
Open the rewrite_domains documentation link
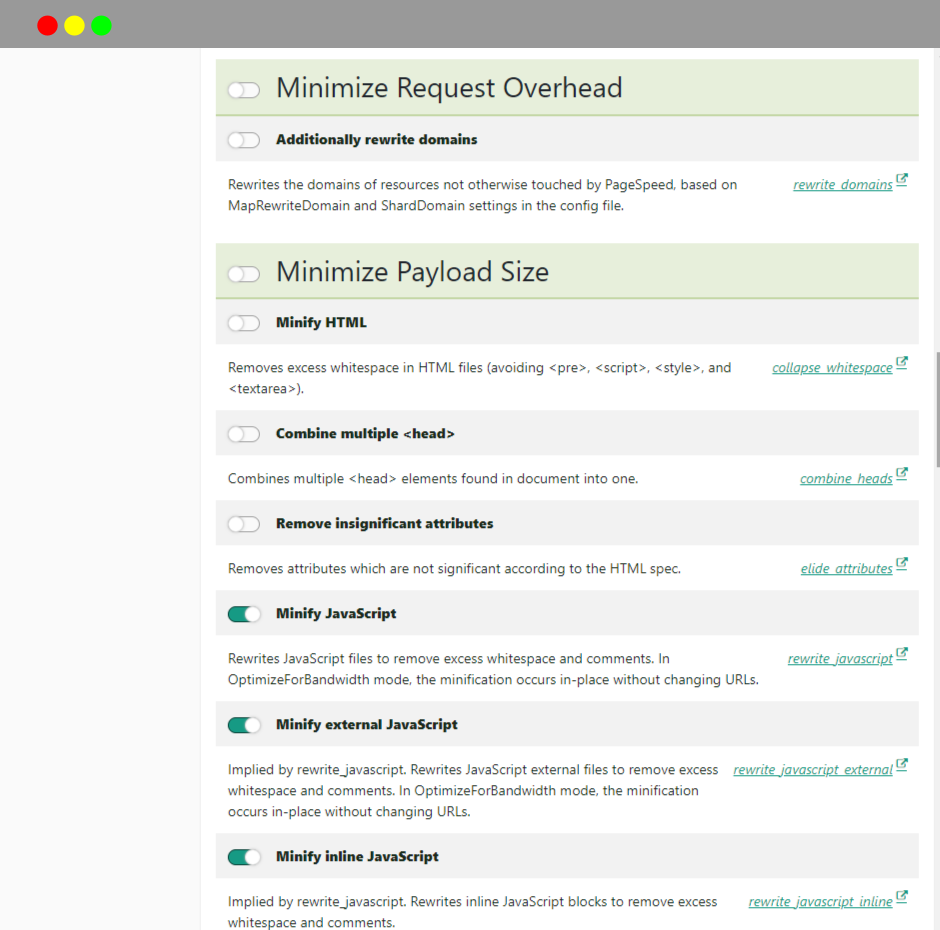coord(842,185)
